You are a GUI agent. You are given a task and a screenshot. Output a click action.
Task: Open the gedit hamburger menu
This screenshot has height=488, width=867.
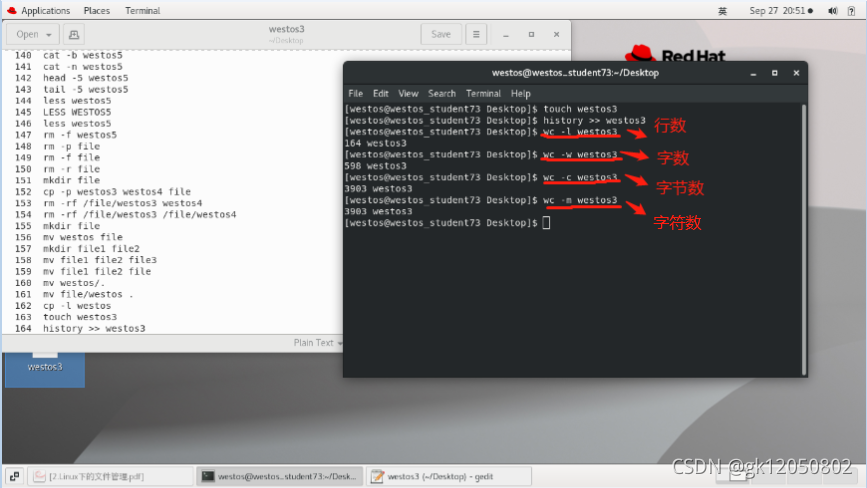(476, 34)
